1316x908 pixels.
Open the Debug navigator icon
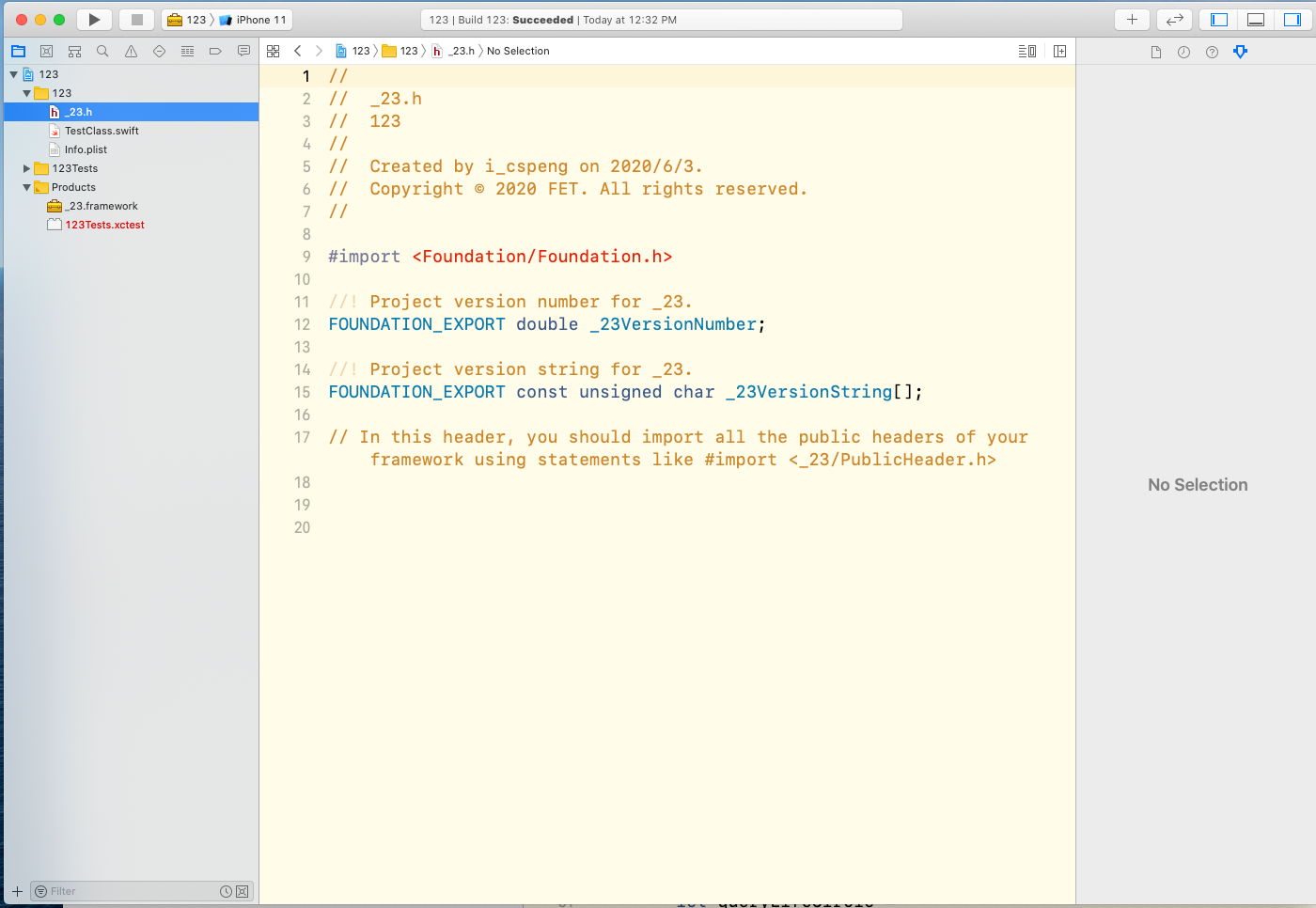click(x=187, y=51)
